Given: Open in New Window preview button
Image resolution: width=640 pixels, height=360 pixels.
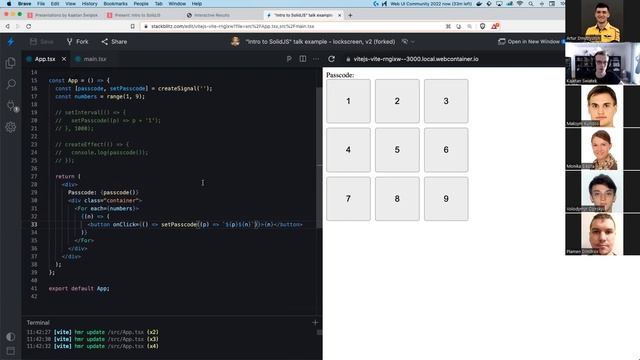Looking at the screenshot, I should [529, 42].
